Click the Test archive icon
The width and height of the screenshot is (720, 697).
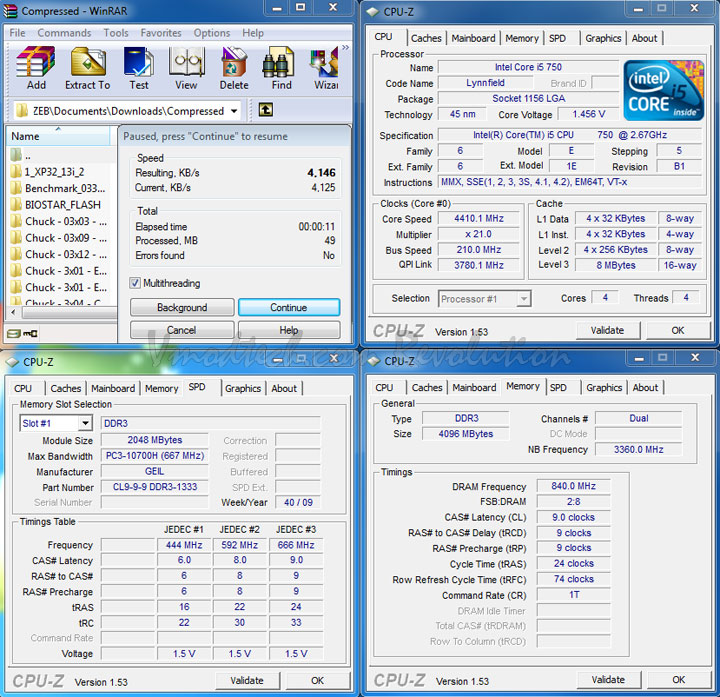139,68
